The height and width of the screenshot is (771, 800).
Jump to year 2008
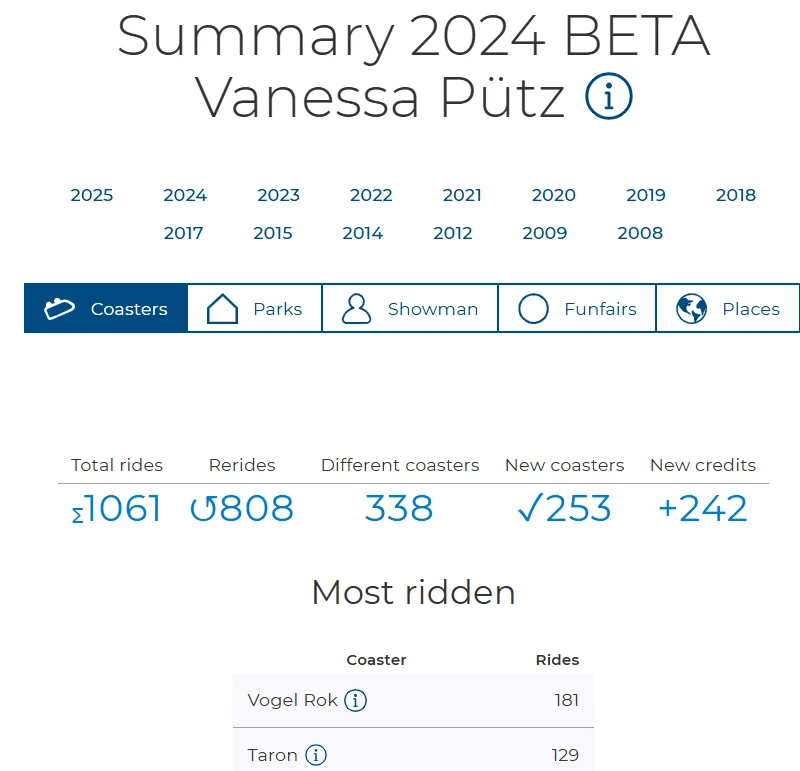(640, 233)
